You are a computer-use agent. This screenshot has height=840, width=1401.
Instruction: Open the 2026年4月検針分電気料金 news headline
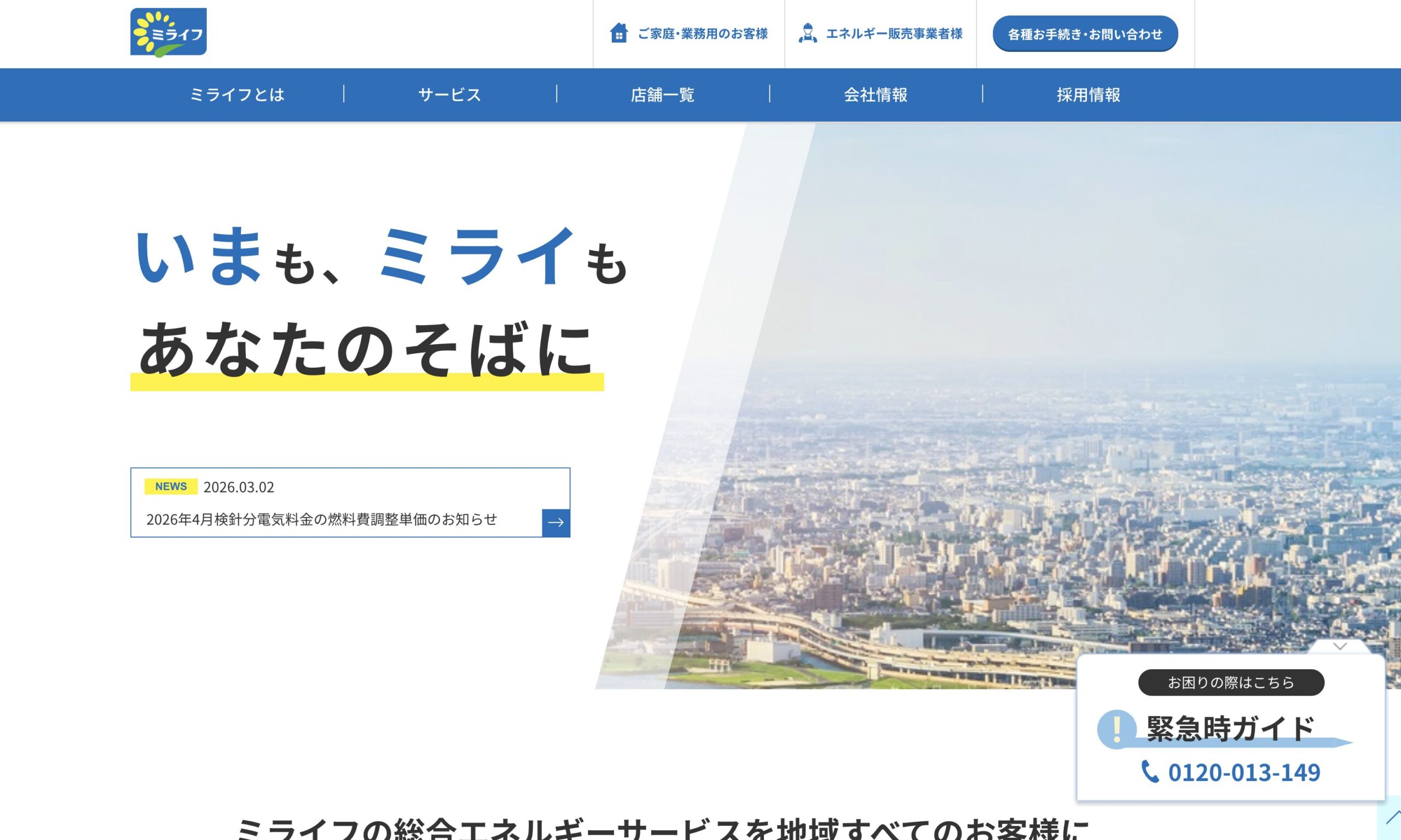pos(322,519)
